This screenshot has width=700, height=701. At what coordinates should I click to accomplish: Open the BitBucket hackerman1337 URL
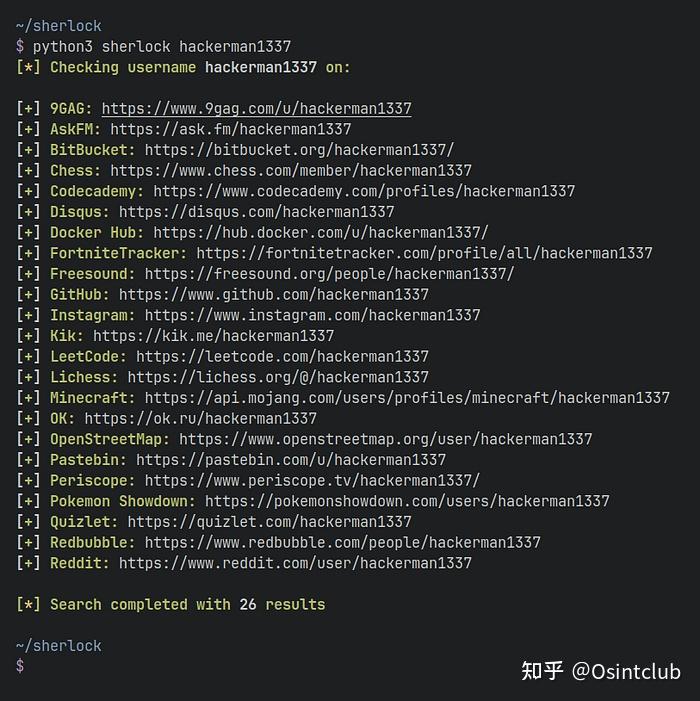point(299,150)
